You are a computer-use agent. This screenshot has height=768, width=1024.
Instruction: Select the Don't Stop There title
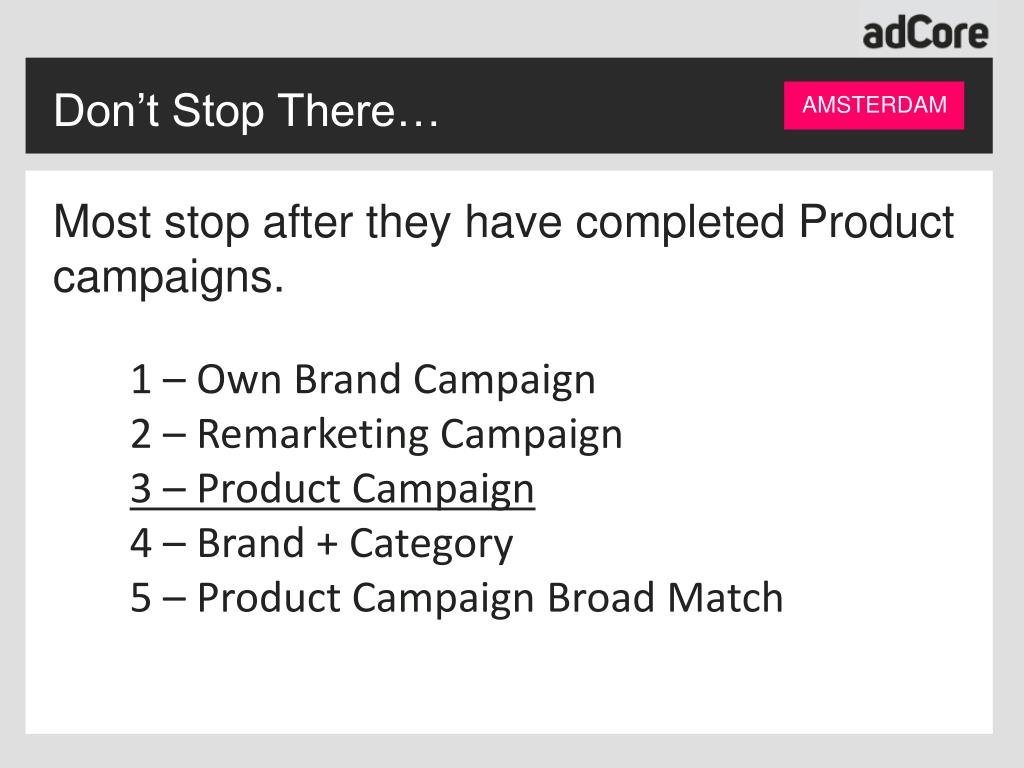click(x=246, y=110)
